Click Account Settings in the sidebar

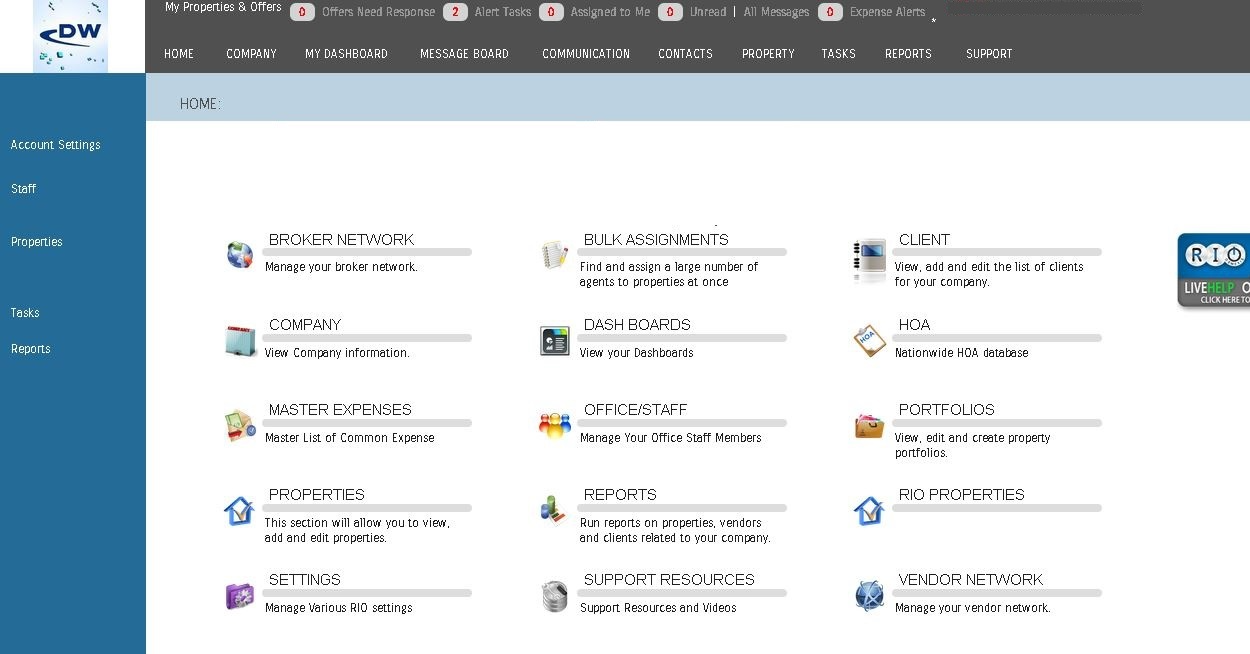55,144
